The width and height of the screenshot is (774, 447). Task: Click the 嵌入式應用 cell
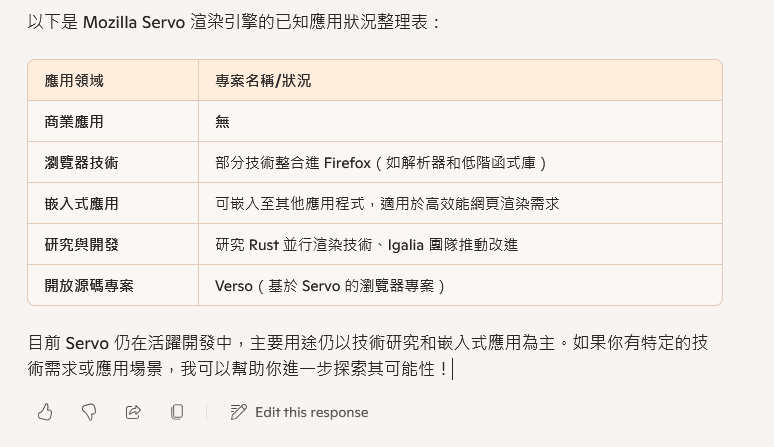coord(81,203)
